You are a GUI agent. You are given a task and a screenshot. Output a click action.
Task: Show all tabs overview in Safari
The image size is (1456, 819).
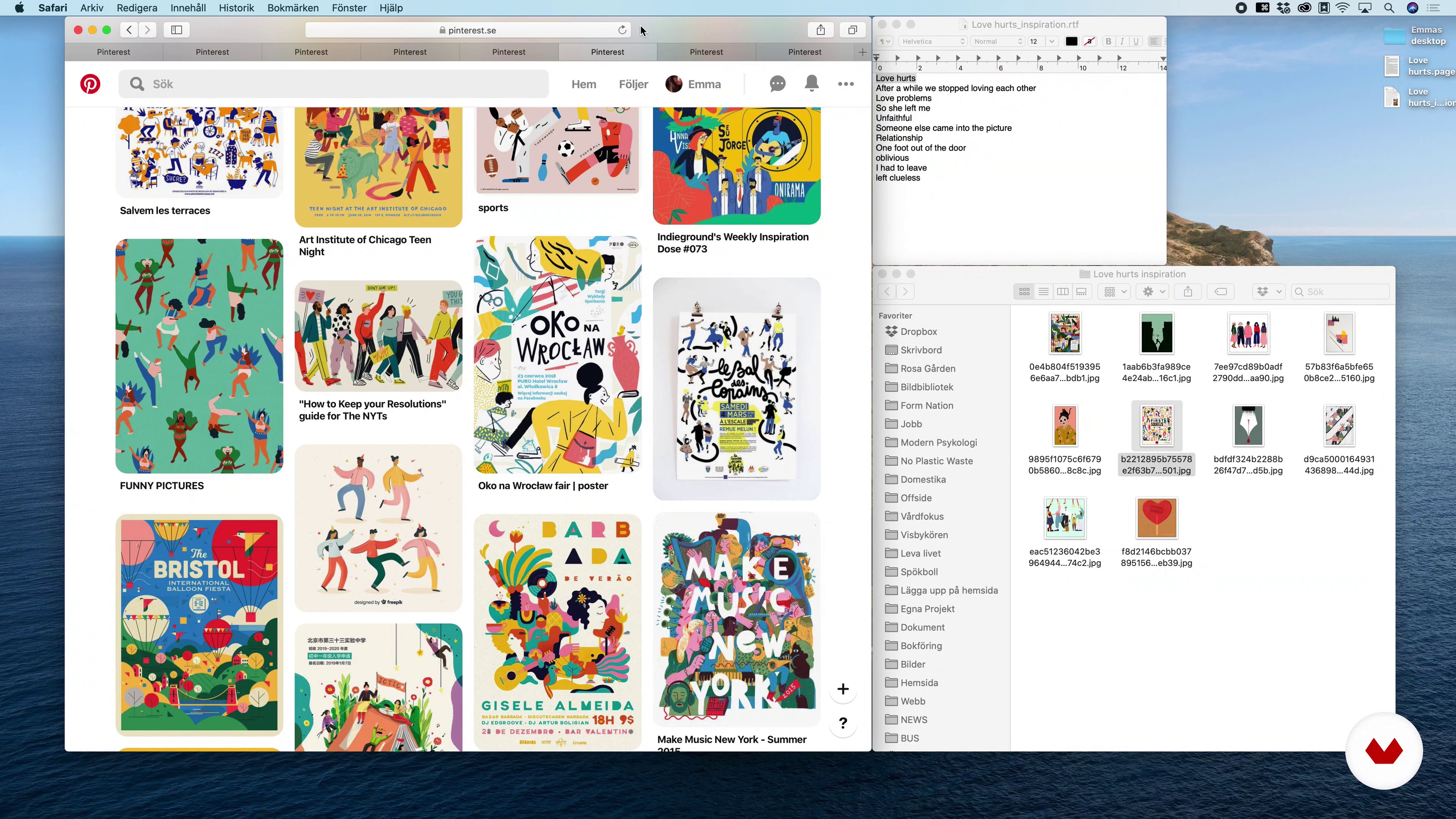click(x=852, y=30)
